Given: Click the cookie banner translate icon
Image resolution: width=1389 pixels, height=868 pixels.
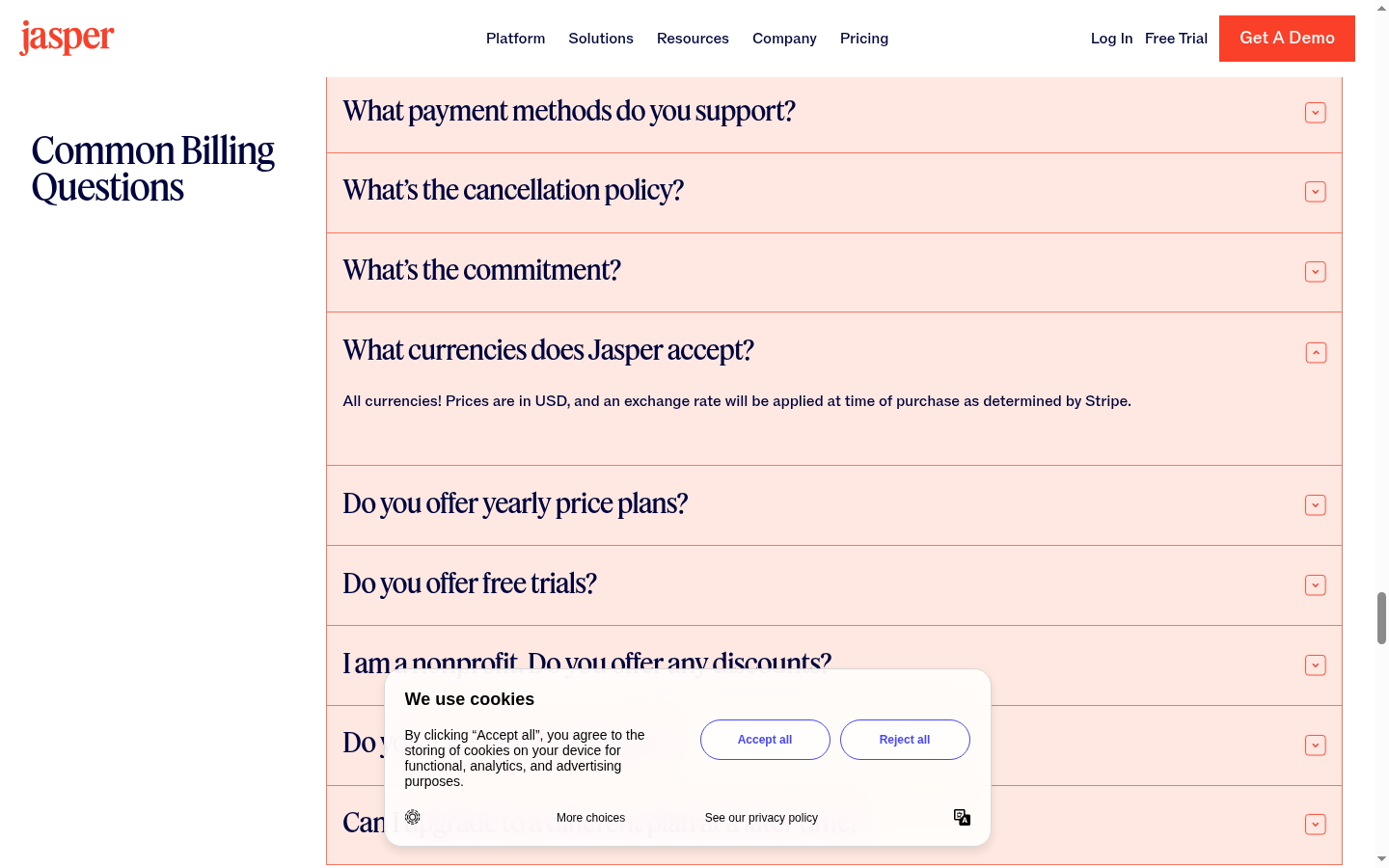Looking at the screenshot, I should click(x=962, y=817).
